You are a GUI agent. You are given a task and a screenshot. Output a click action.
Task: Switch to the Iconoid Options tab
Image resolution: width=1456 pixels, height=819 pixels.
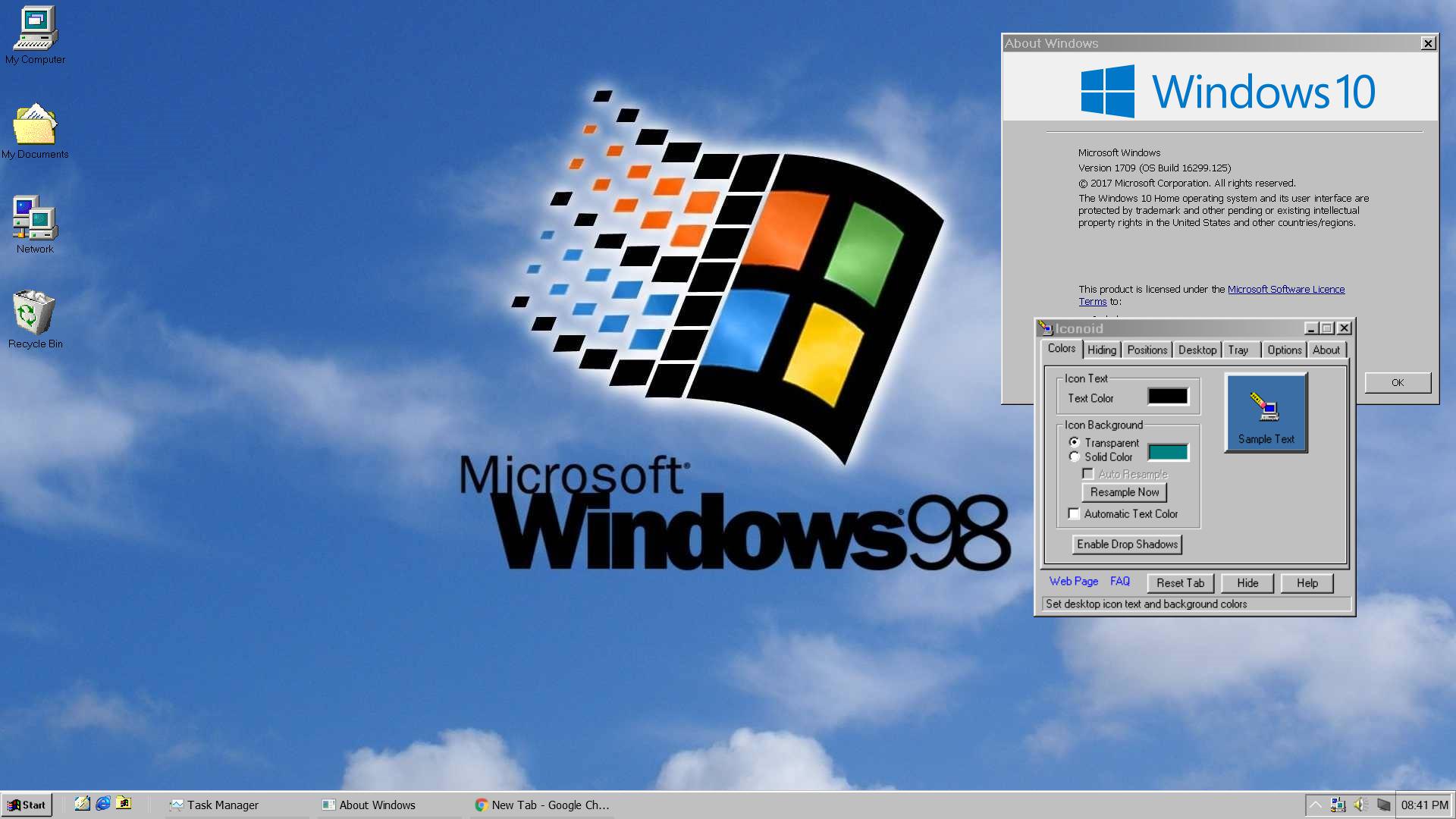tap(1284, 350)
